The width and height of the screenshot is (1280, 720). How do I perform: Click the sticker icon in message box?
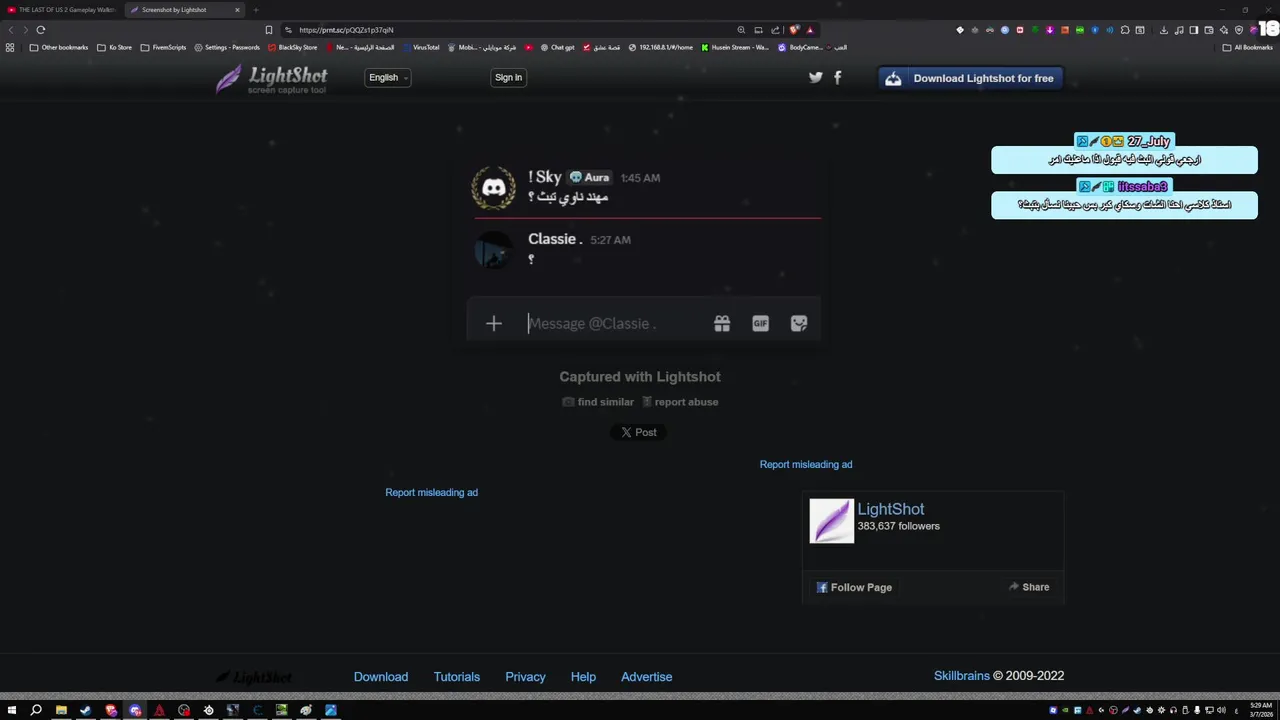[x=799, y=323]
